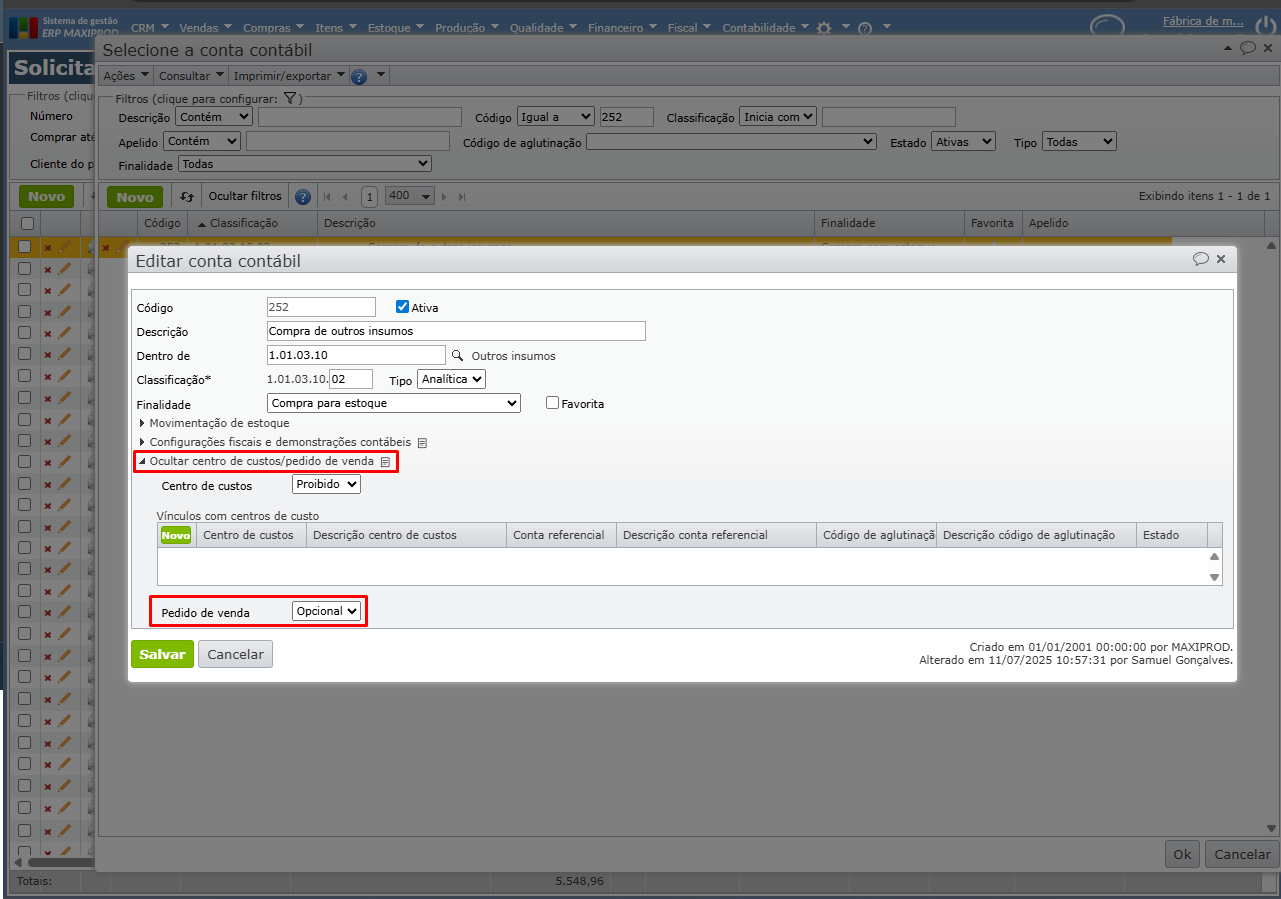Click the green Salvar button

[x=162, y=654]
